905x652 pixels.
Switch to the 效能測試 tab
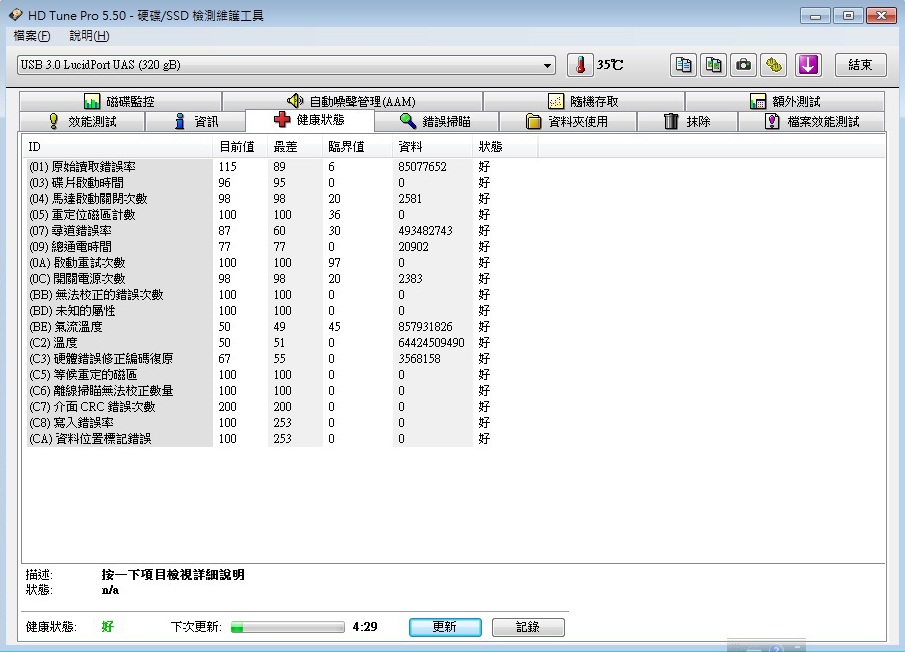tap(82, 121)
